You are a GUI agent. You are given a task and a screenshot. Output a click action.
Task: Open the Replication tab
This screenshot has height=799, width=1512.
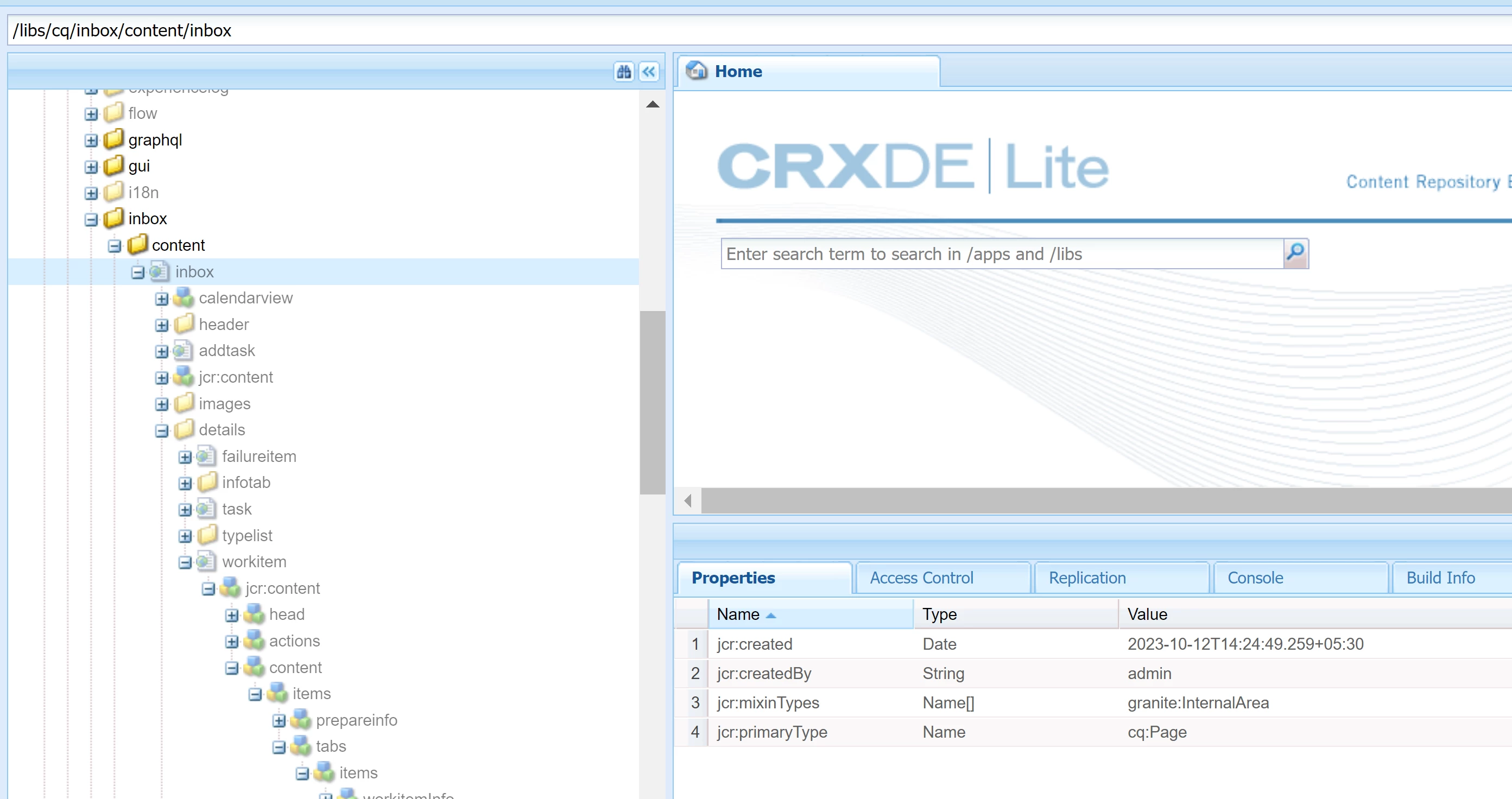pos(1087,578)
